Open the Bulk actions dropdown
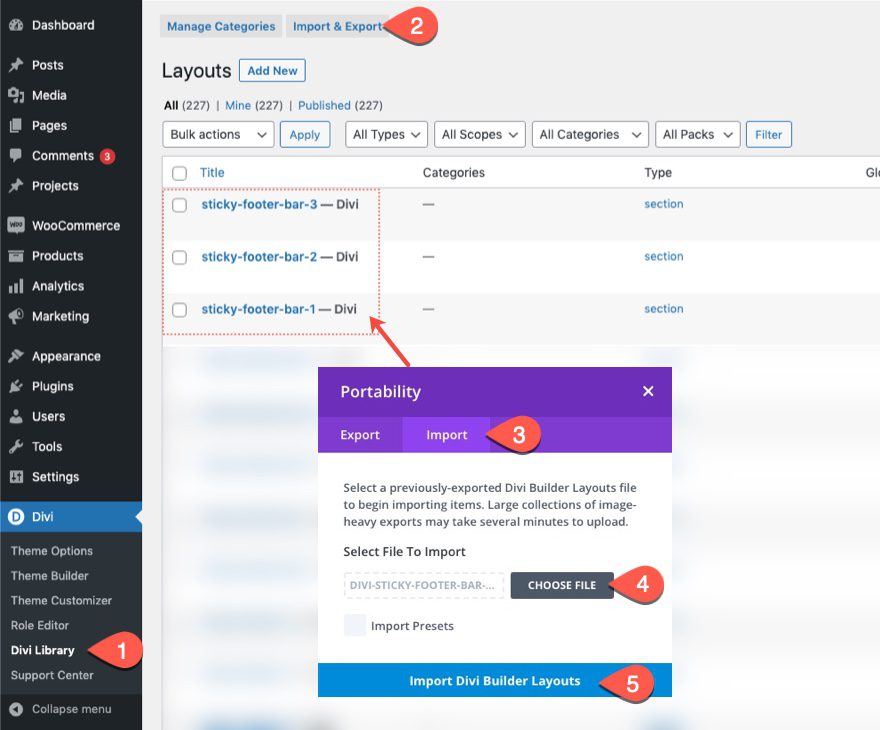 click(217, 134)
